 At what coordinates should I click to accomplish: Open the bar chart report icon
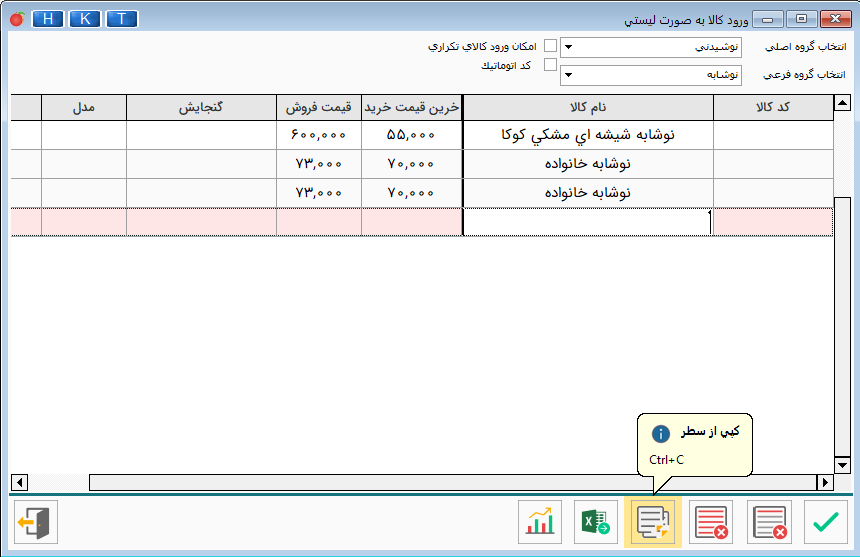point(540,522)
